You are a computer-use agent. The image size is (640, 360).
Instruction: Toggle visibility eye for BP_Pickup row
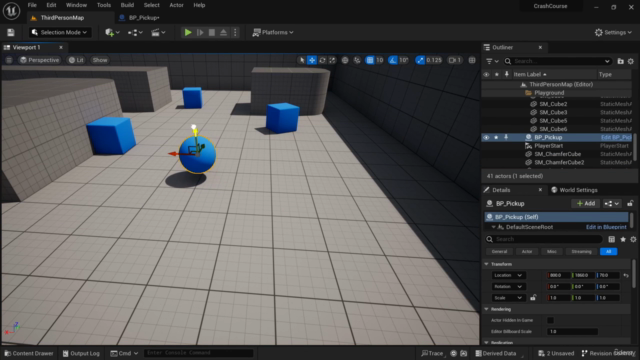pos(486,138)
